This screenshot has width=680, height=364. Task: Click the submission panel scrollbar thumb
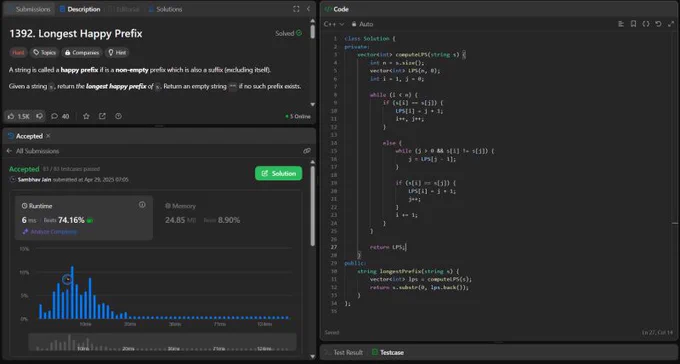[312, 206]
